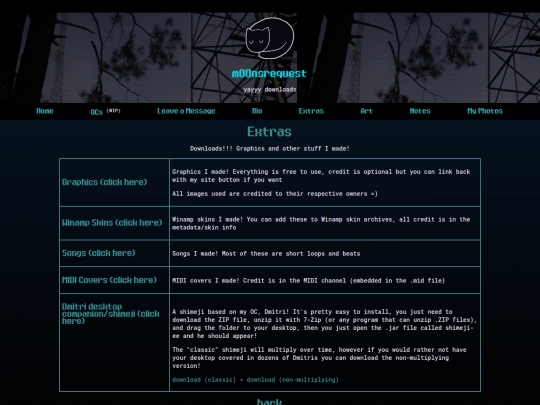The height and width of the screenshot is (405, 540).
Task: Navigate to the Bio page
Action: (257, 111)
